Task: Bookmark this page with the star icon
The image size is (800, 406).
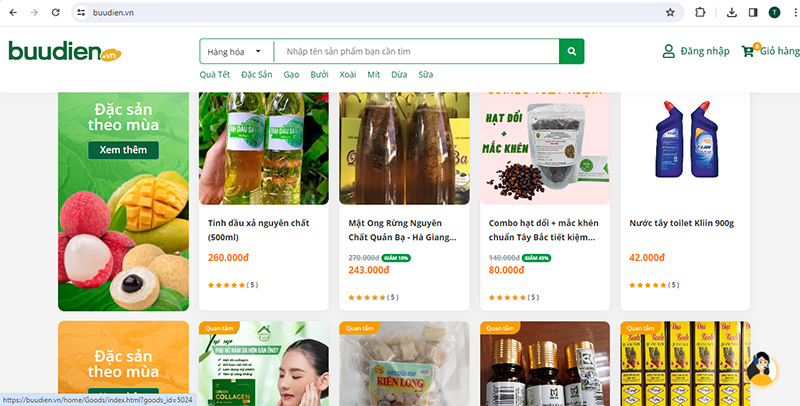Action: tap(670, 12)
